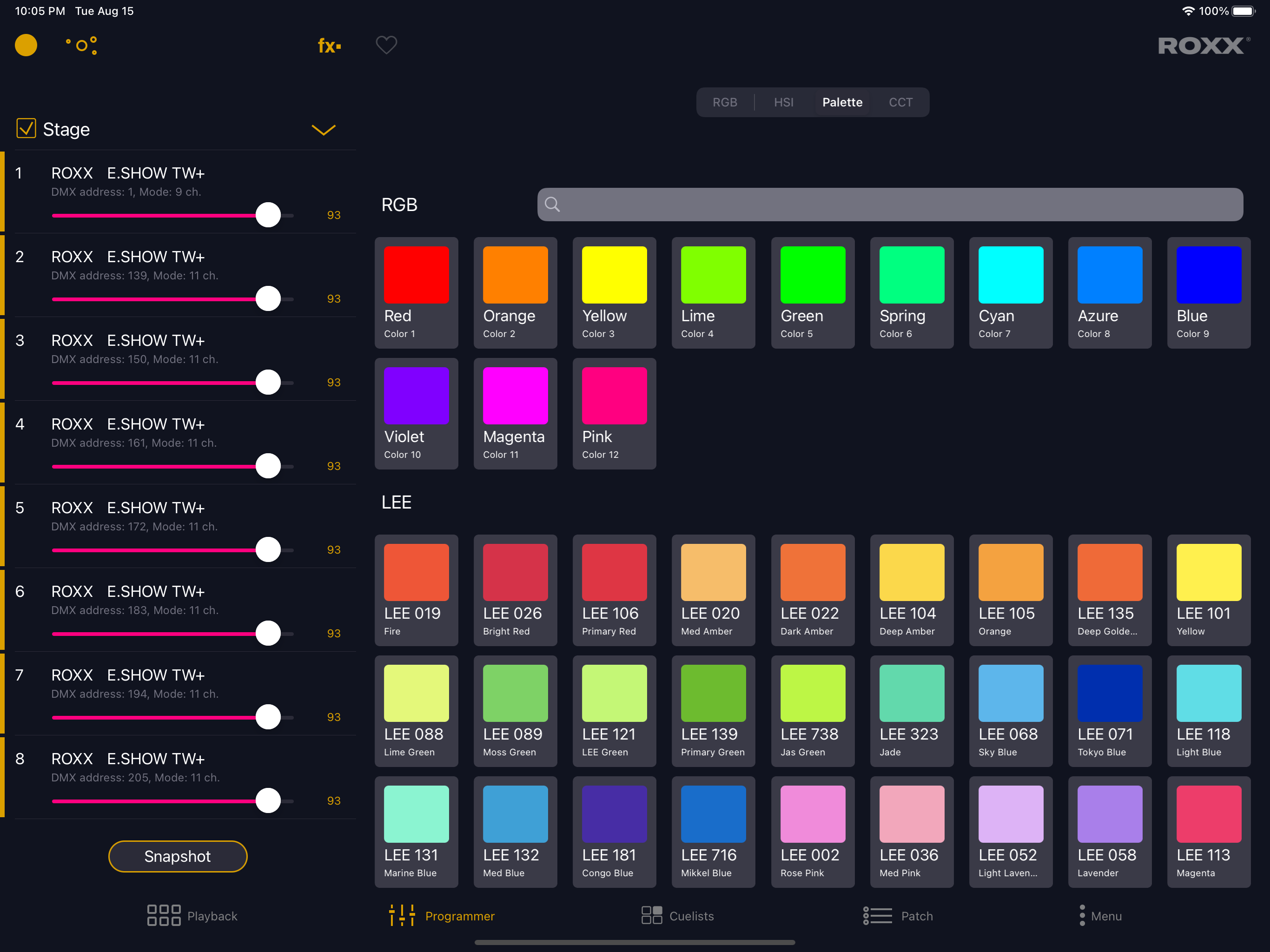Select LEE 106 Primary Red swatch
The width and height of the screenshot is (1270, 952).
click(x=615, y=590)
